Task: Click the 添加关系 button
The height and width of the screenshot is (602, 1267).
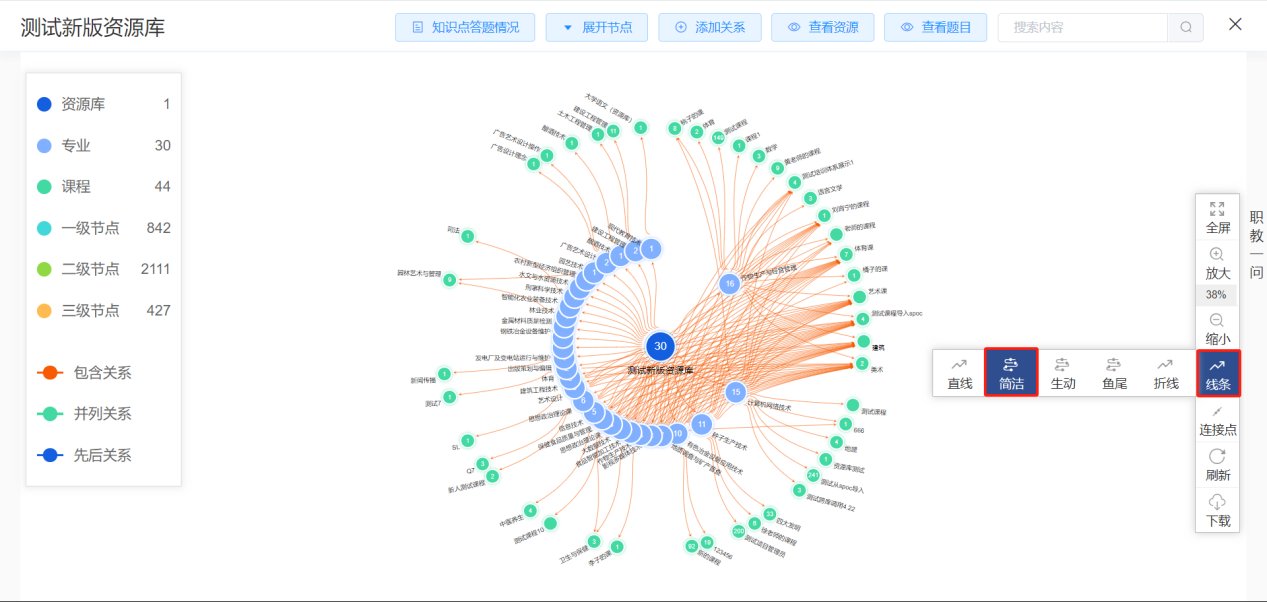Action: tap(710, 28)
